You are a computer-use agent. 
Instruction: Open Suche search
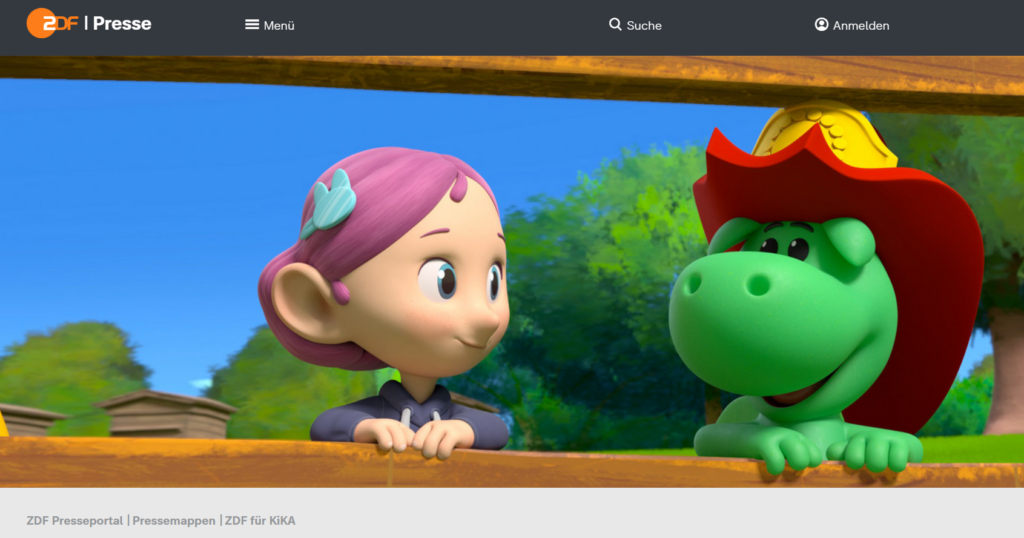(644, 25)
